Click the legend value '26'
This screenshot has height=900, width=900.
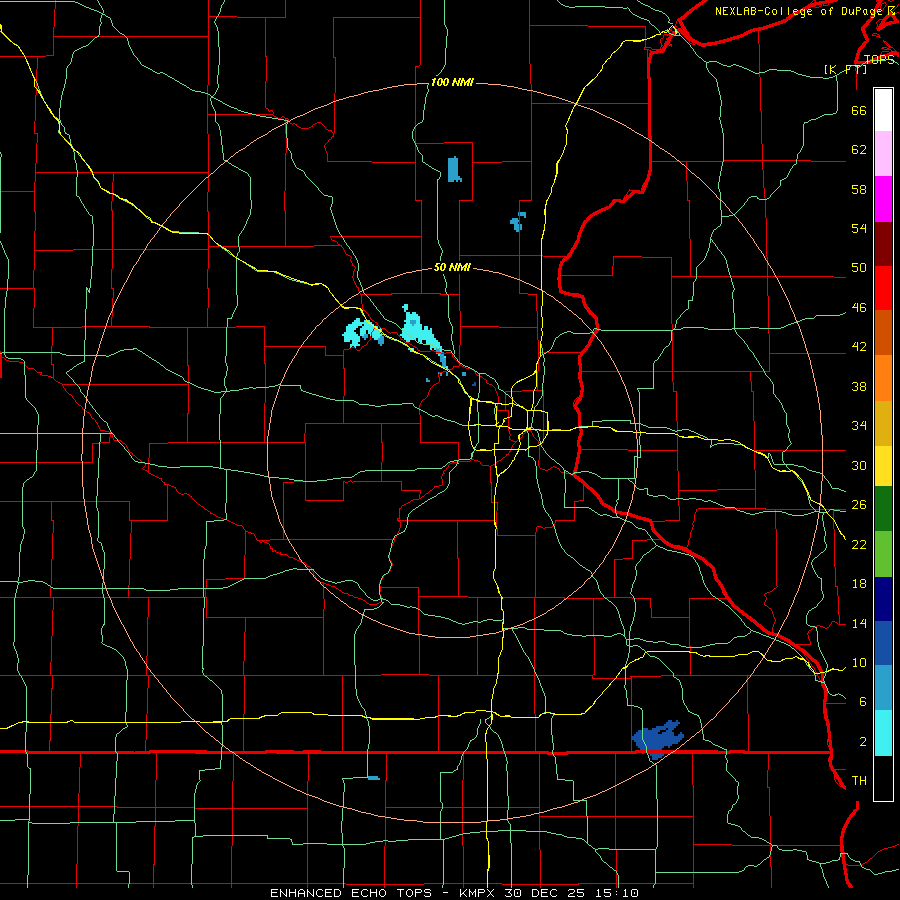click(859, 505)
